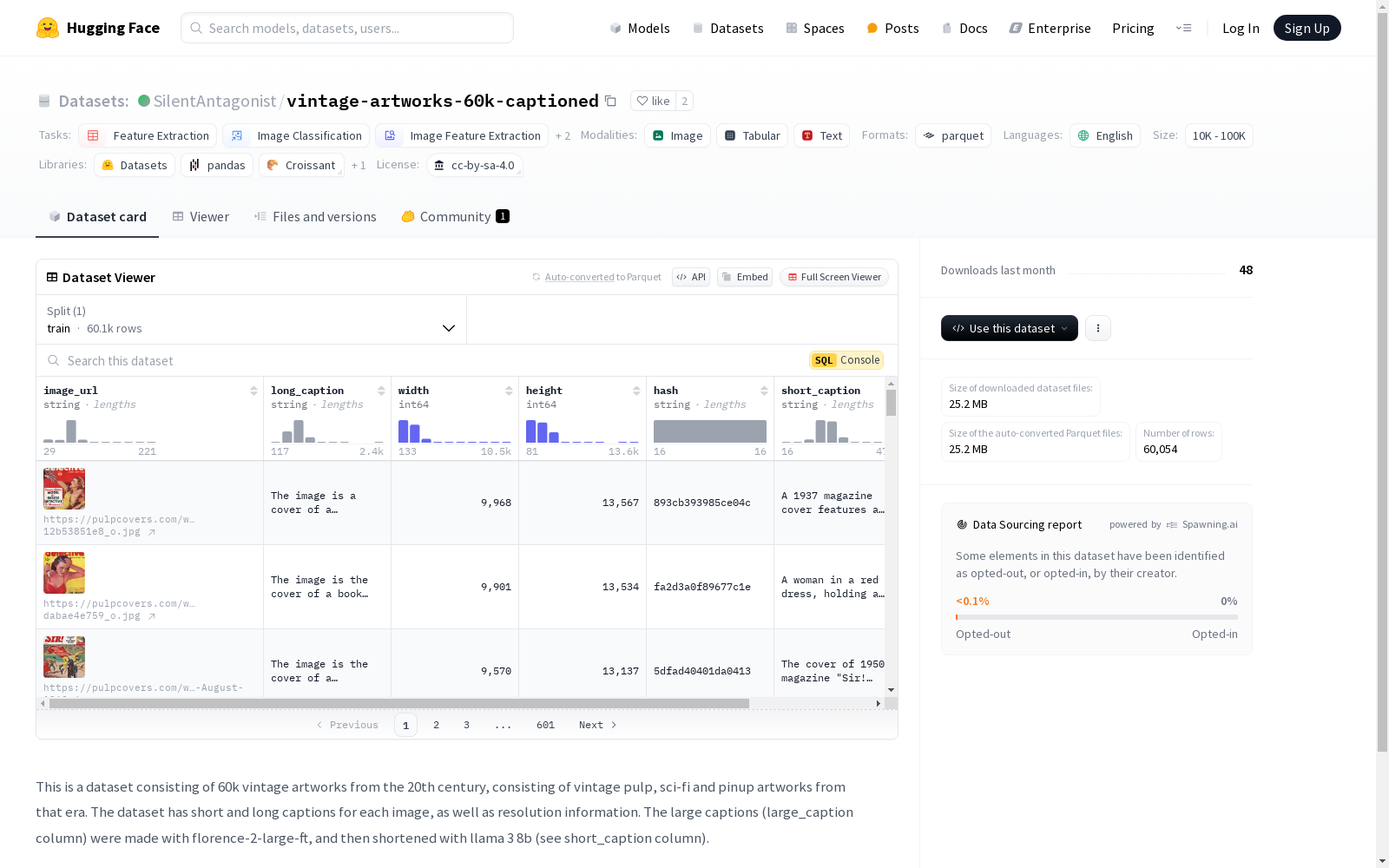Click the Auto-converted refresh icon
Screen dimensions: 1389x868
537,277
